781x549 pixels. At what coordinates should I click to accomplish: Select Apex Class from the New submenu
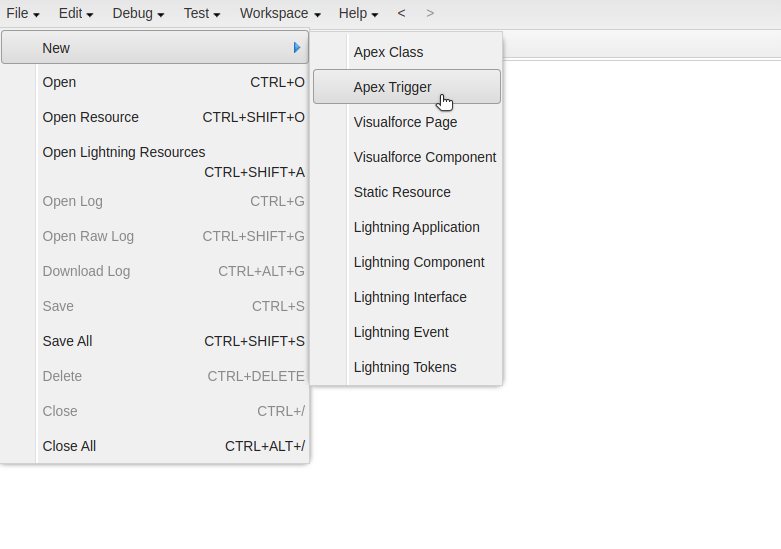tap(389, 52)
